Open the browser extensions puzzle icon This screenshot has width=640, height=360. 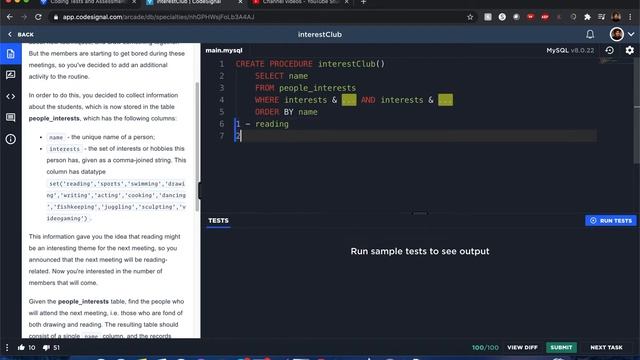[587, 17]
